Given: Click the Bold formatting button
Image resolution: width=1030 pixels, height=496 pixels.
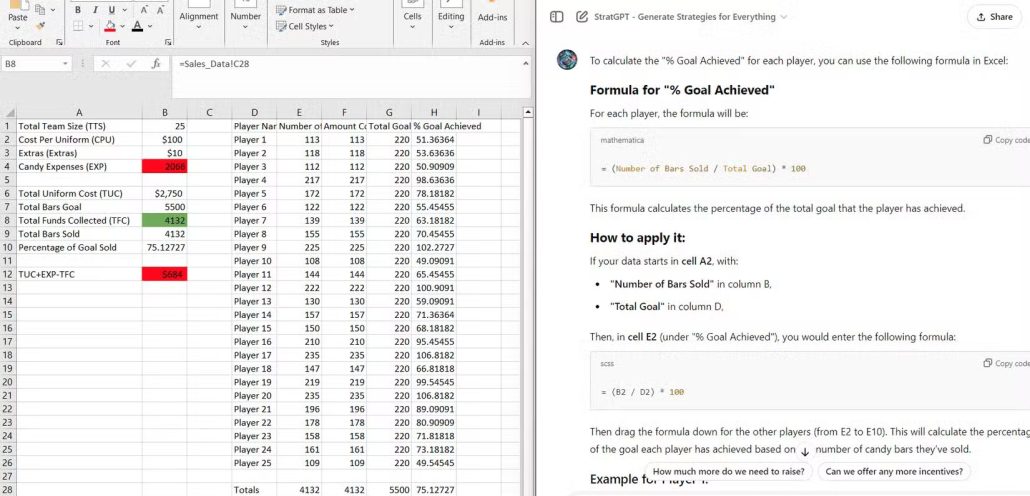Looking at the screenshot, I should 78,10.
